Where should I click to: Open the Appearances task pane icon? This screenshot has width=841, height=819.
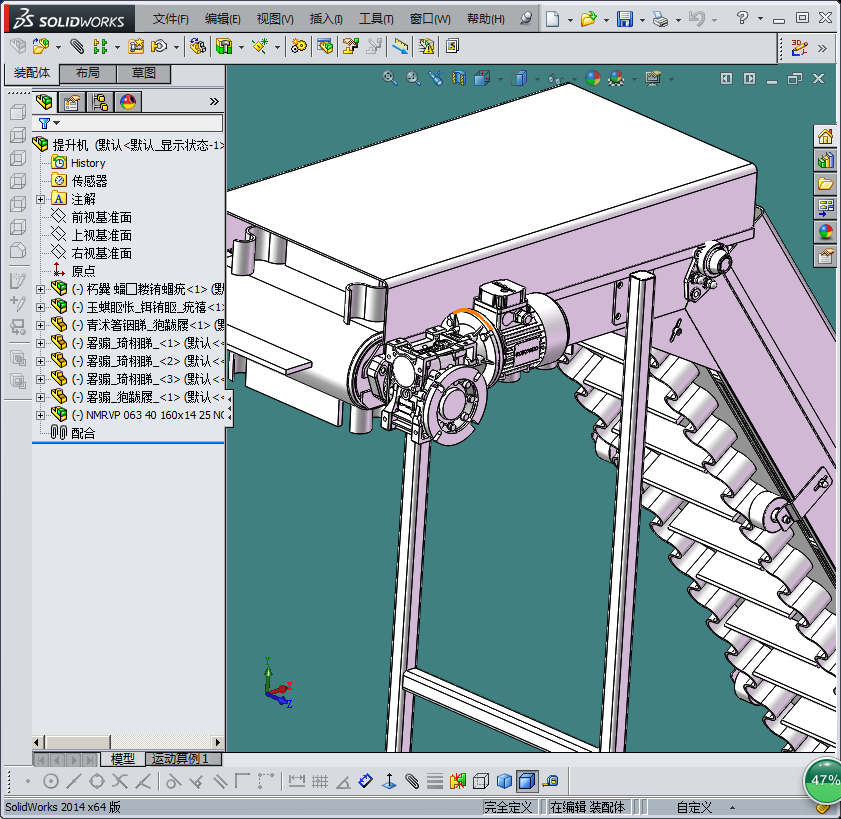[x=825, y=231]
